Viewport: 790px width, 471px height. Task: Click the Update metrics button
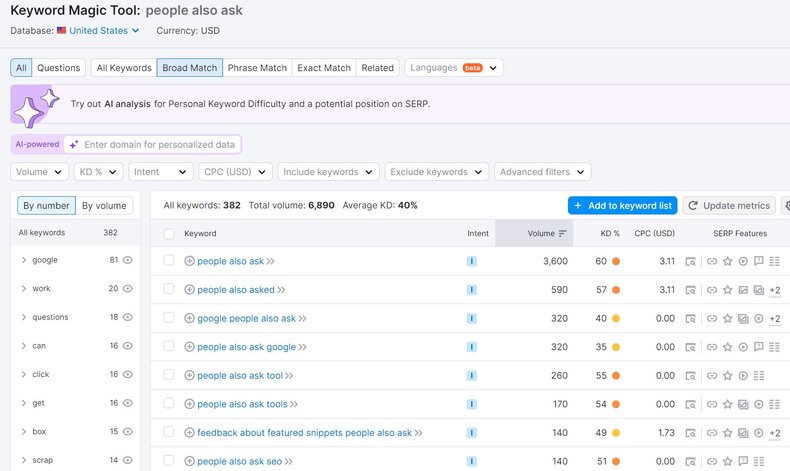click(729, 206)
